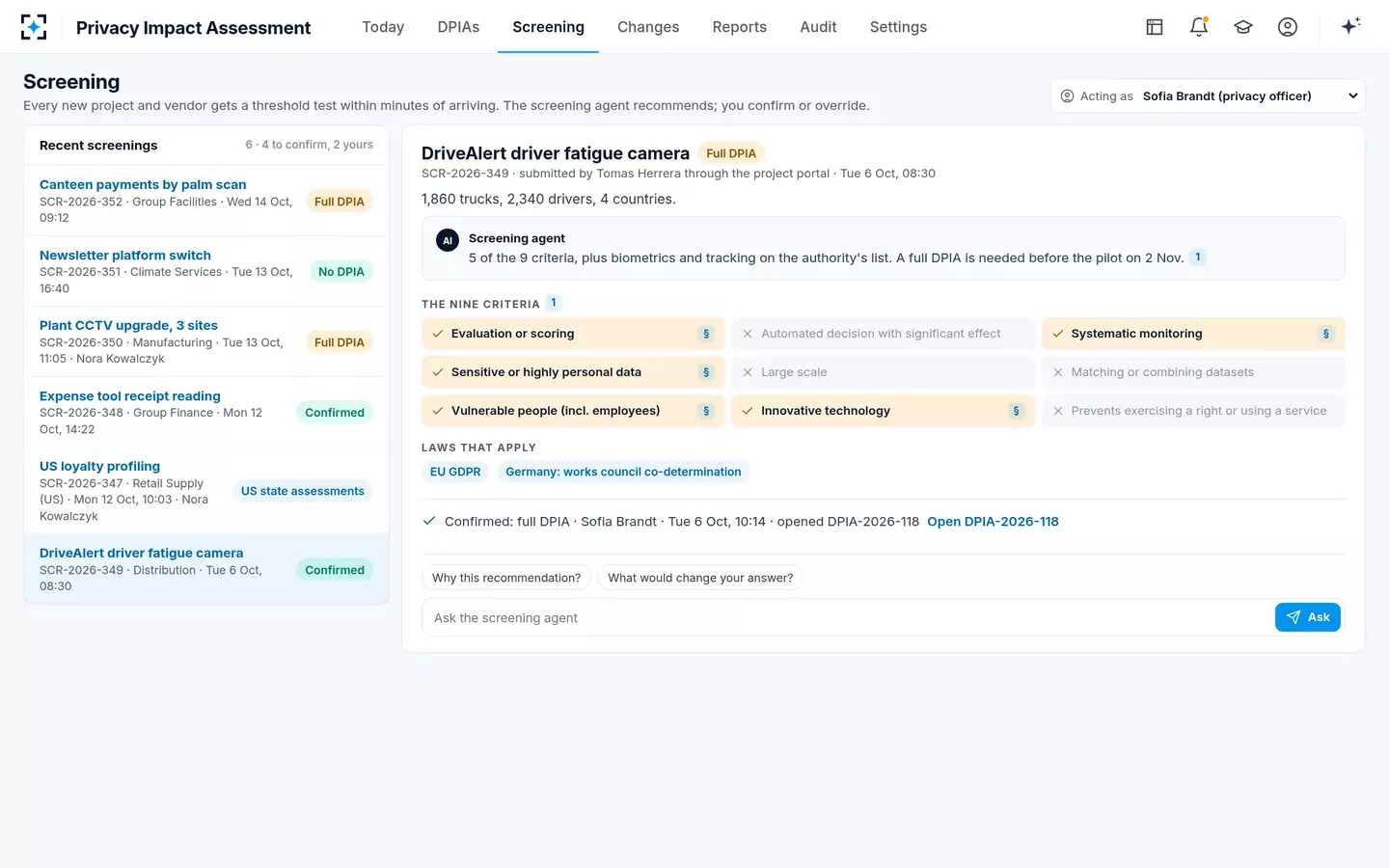Click the Ask send button
The height and width of the screenshot is (868, 1389).
coord(1308,617)
